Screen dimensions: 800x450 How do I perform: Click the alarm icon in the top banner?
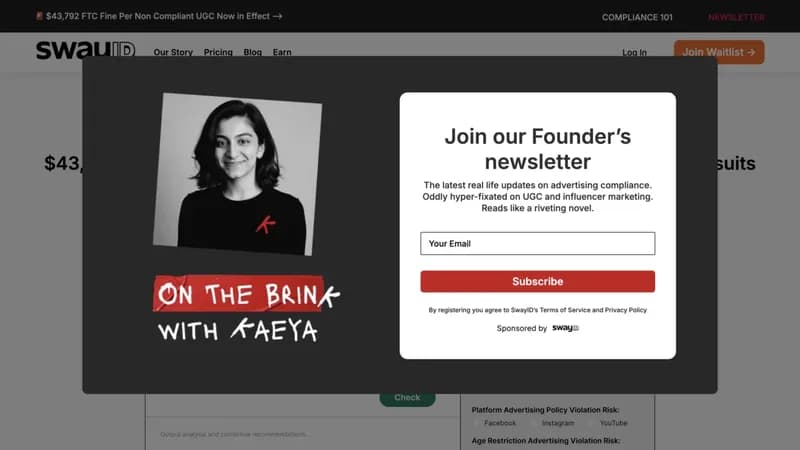tap(39, 16)
